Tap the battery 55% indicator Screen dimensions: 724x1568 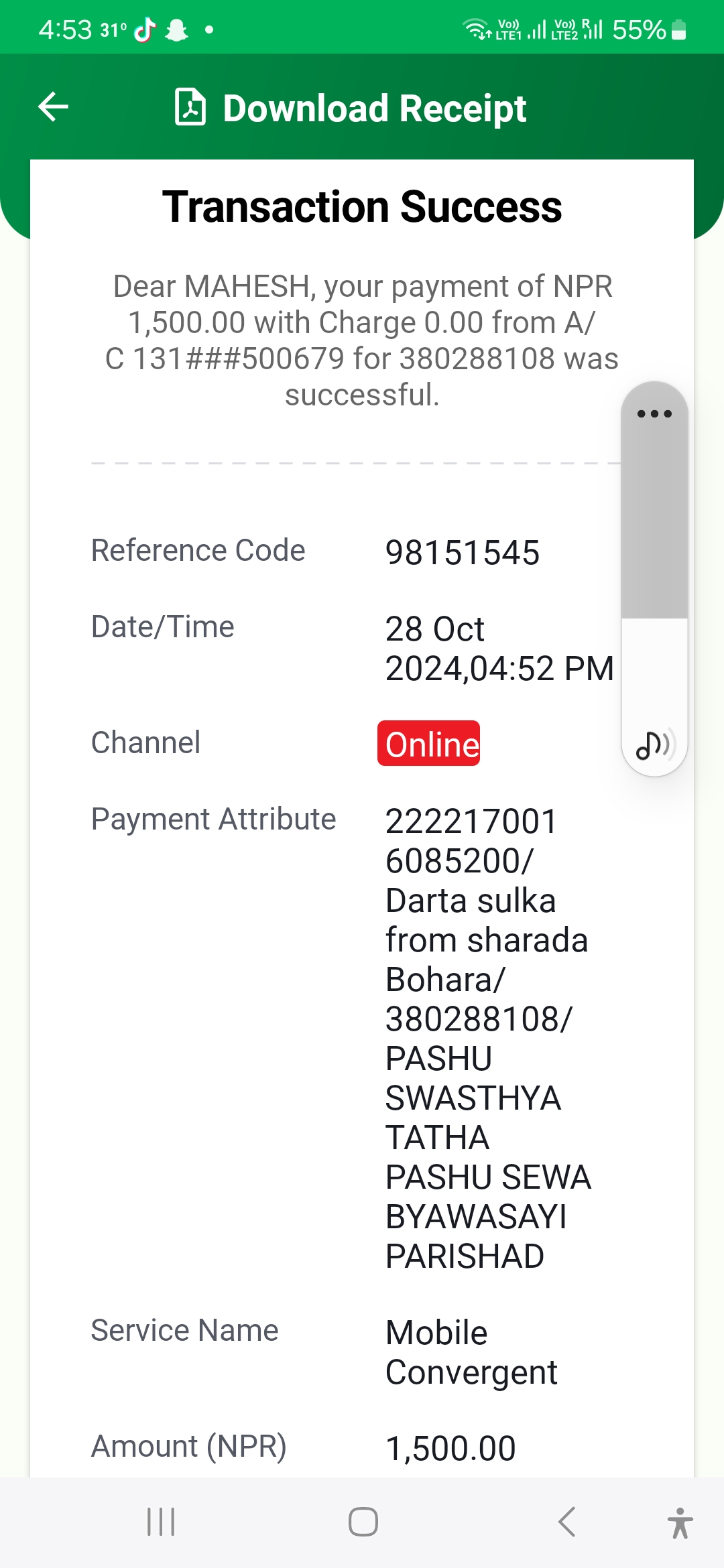(x=649, y=29)
